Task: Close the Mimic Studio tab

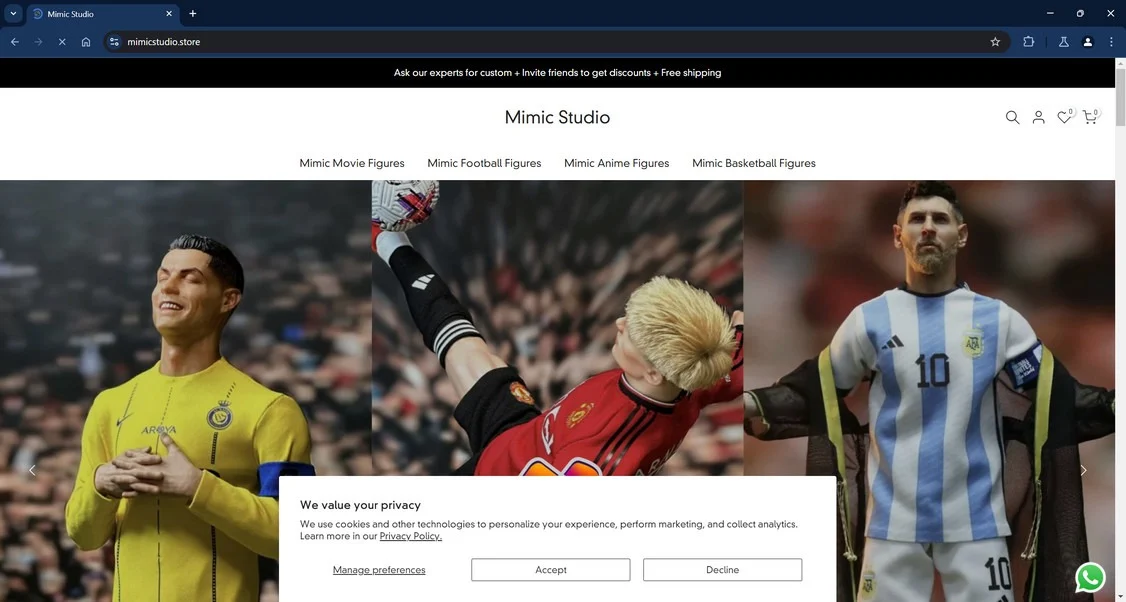Action: click(169, 14)
